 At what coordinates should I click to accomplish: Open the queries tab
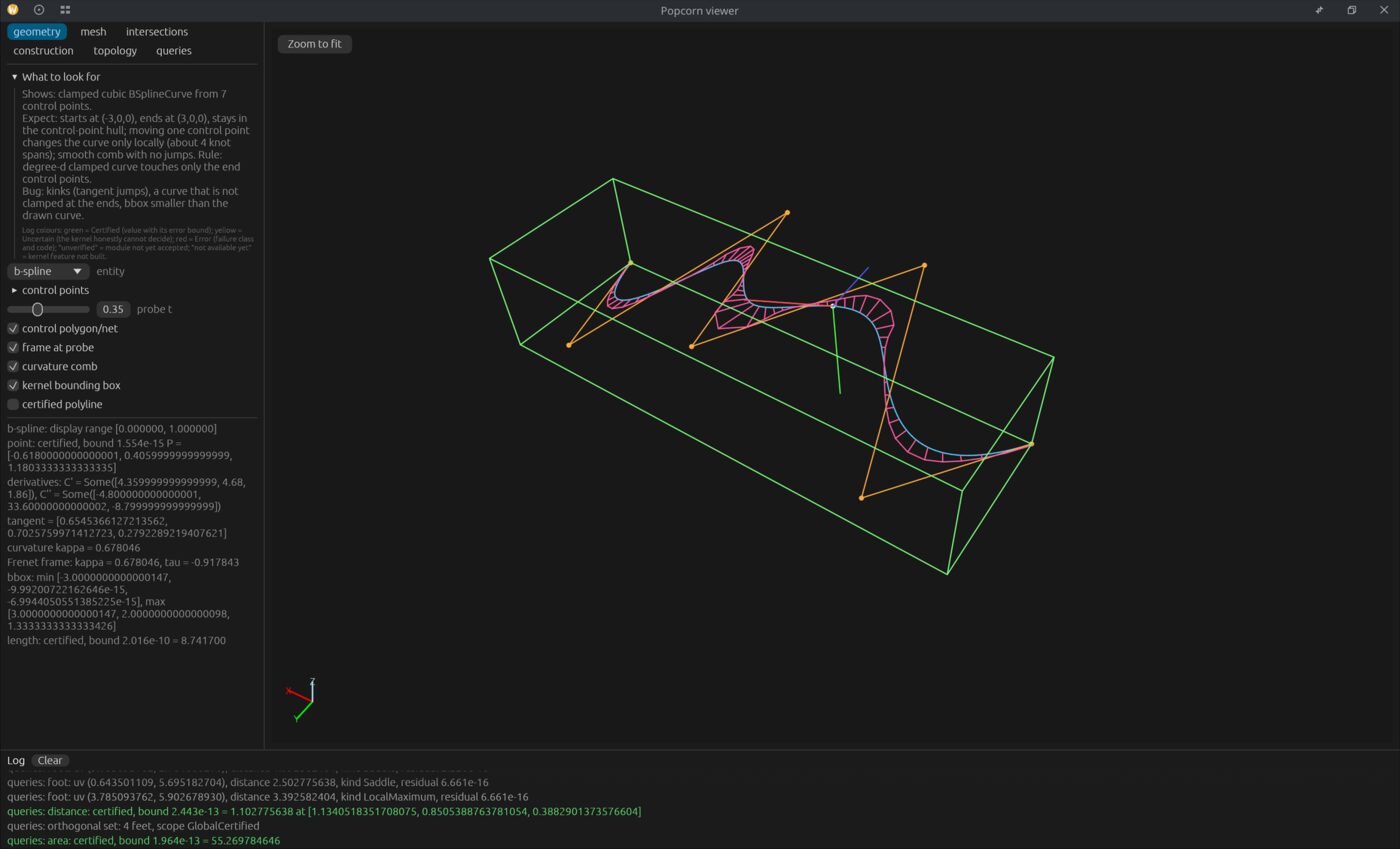174,51
